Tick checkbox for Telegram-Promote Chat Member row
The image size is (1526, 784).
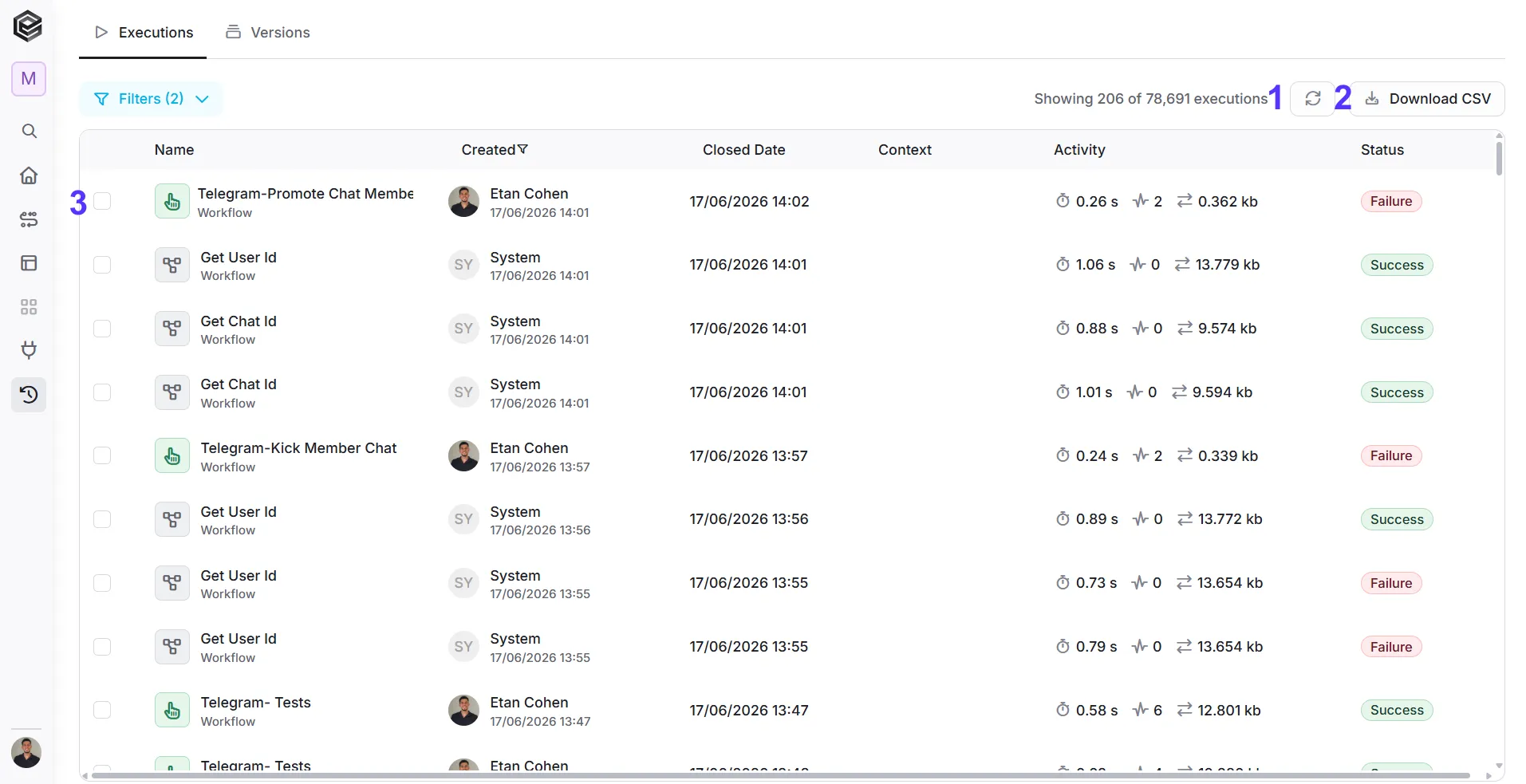pyautogui.click(x=102, y=201)
